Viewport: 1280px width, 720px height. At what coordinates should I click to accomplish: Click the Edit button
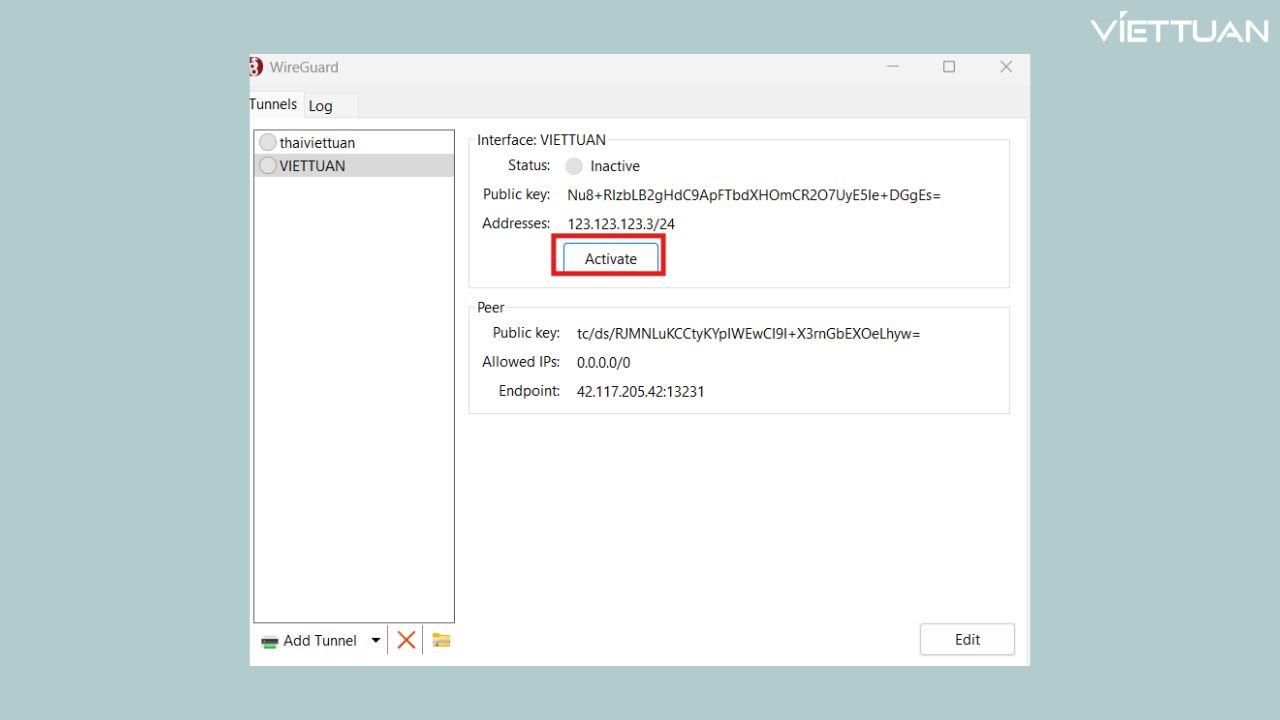[x=967, y=640]
